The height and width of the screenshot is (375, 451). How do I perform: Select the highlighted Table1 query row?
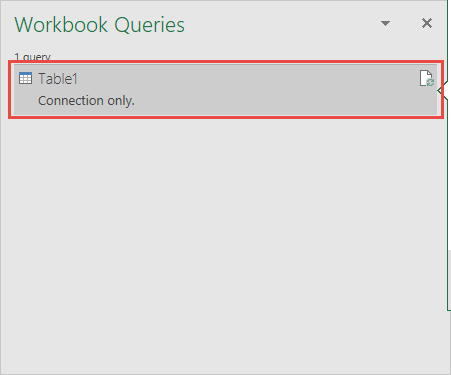(x=226, y=89)
